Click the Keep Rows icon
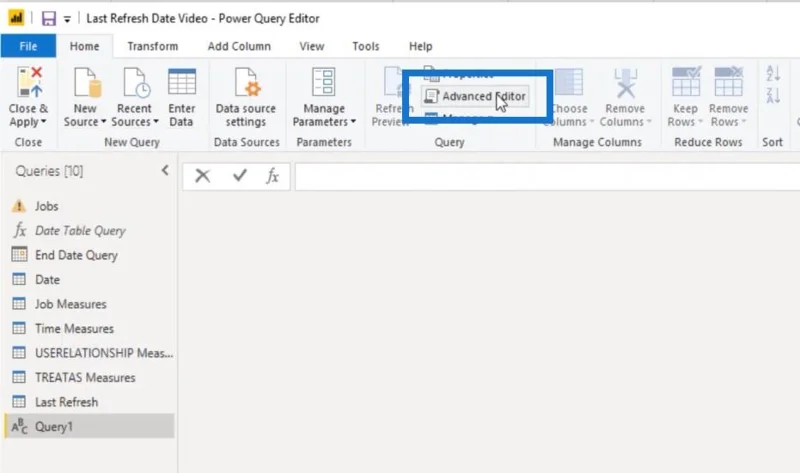This screenshot has width=800, height=473. click(686, 82)
